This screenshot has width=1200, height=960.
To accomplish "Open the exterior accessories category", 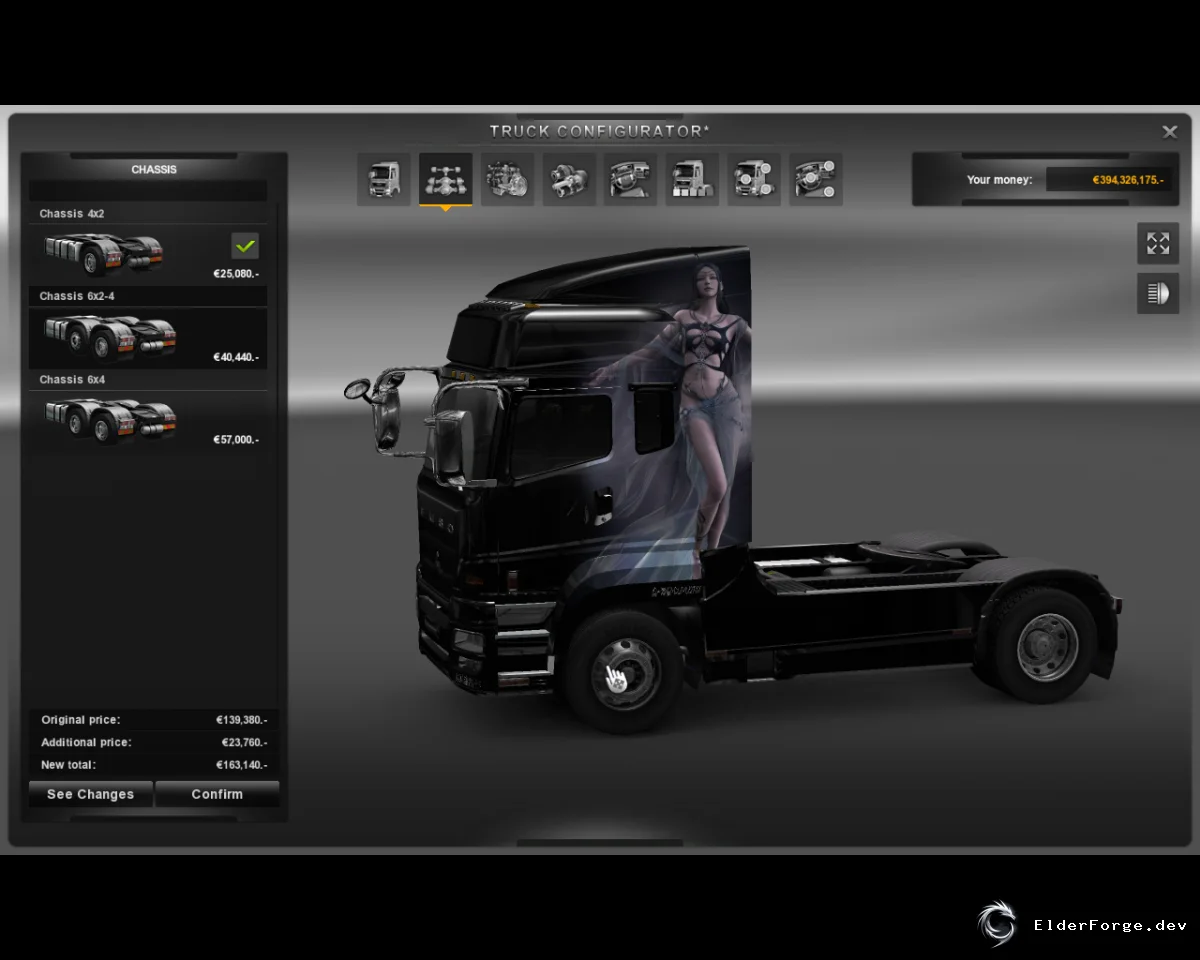I will coord(754,180).
